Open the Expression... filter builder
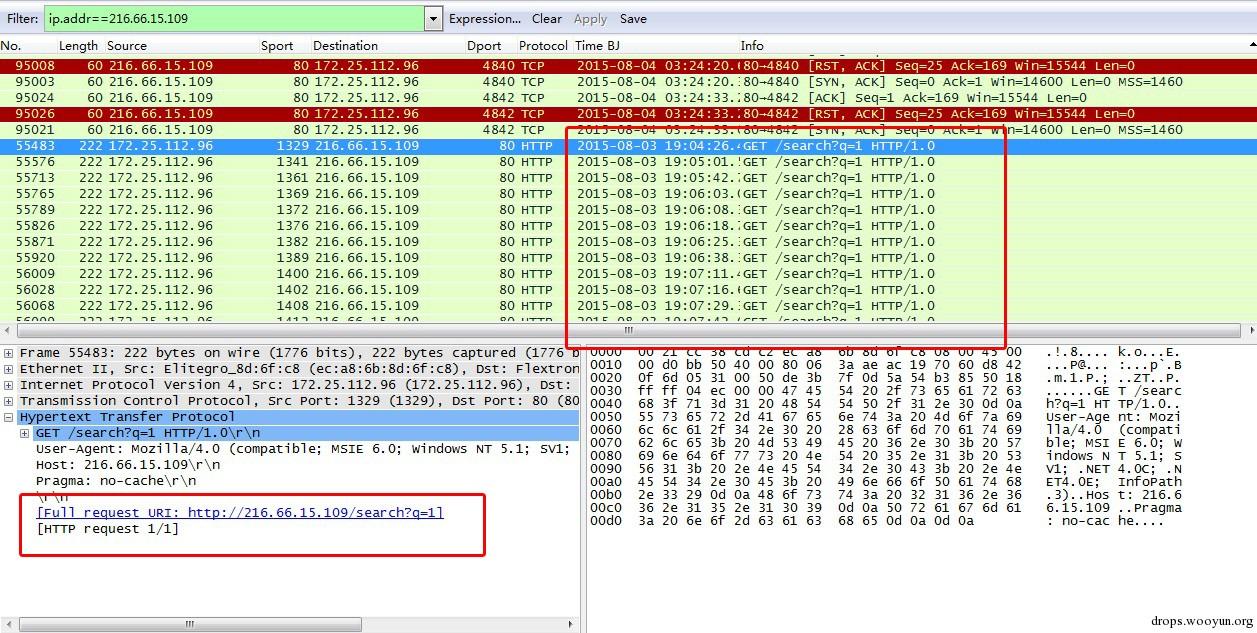Image resolution: width=1257 pixels, height=633 pixels. coord(485,18)
